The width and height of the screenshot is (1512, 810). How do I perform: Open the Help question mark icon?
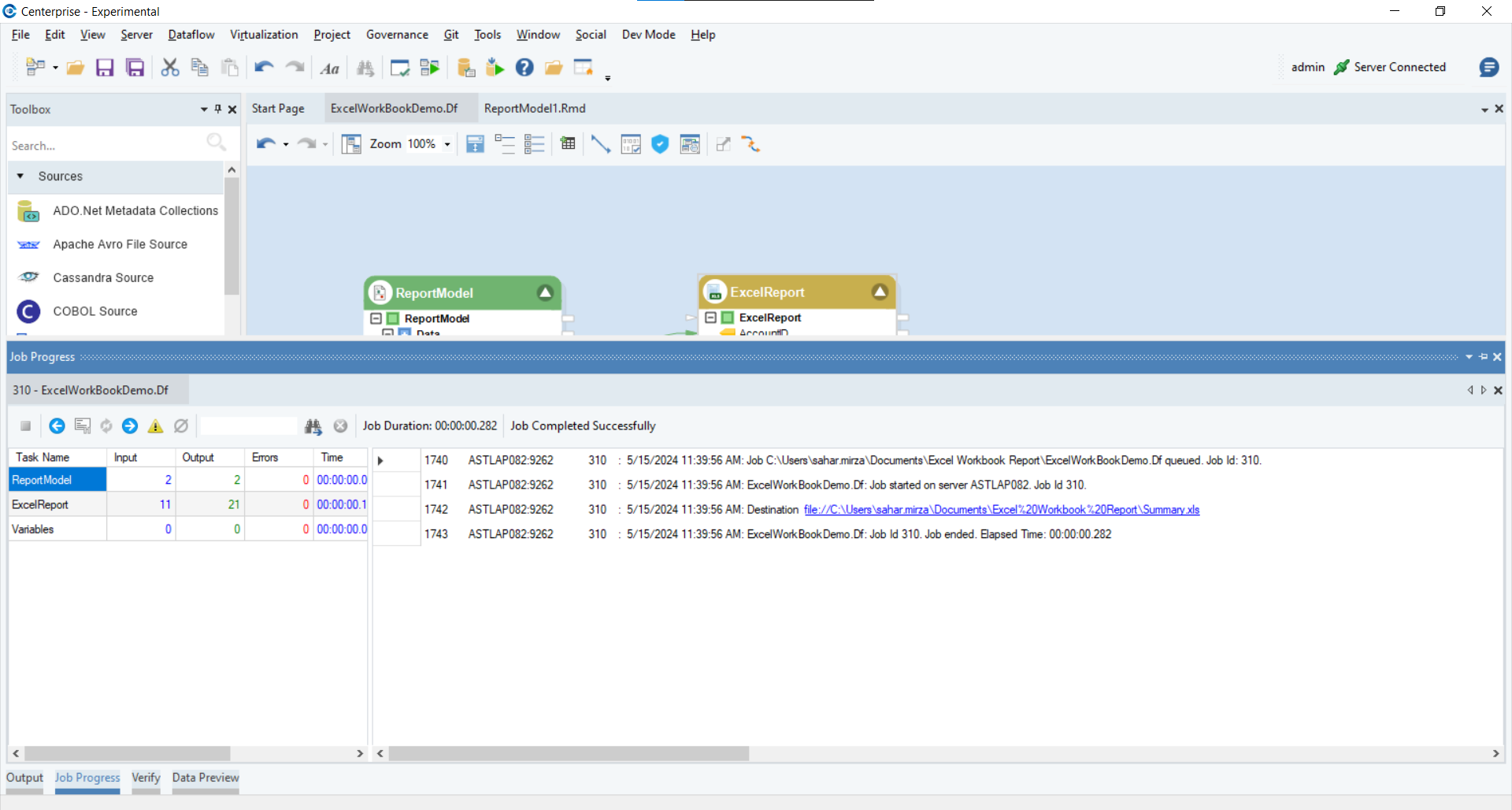[524, 68]
